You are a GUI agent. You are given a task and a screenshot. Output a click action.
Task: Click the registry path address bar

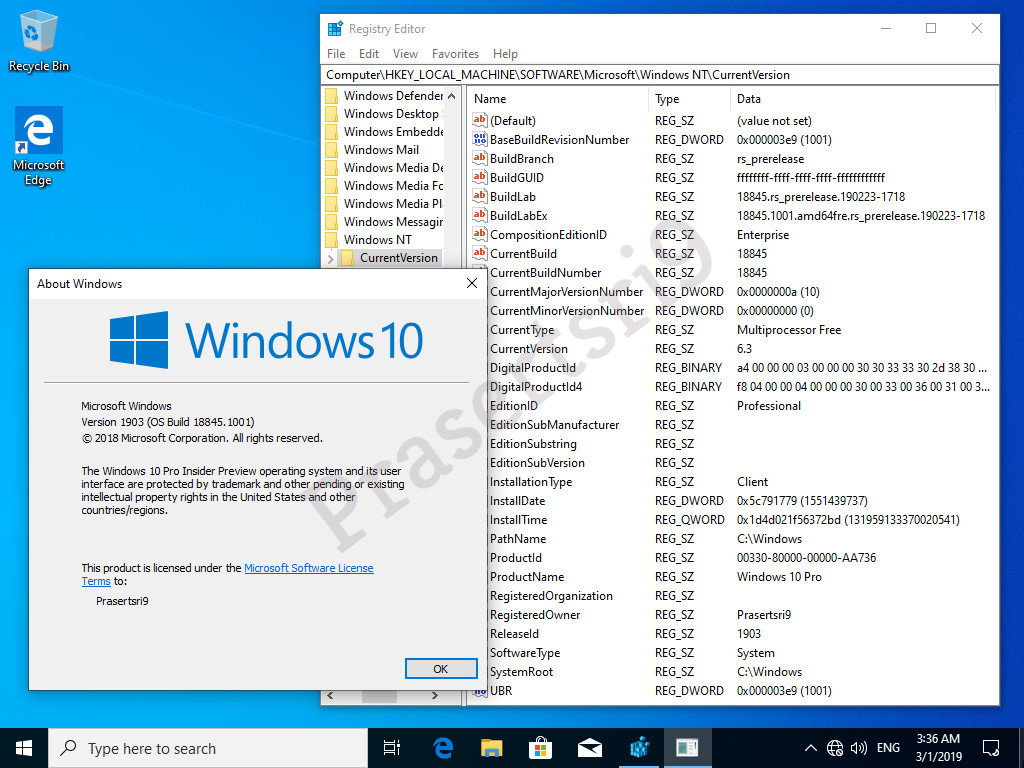click(x=660, y=75)
